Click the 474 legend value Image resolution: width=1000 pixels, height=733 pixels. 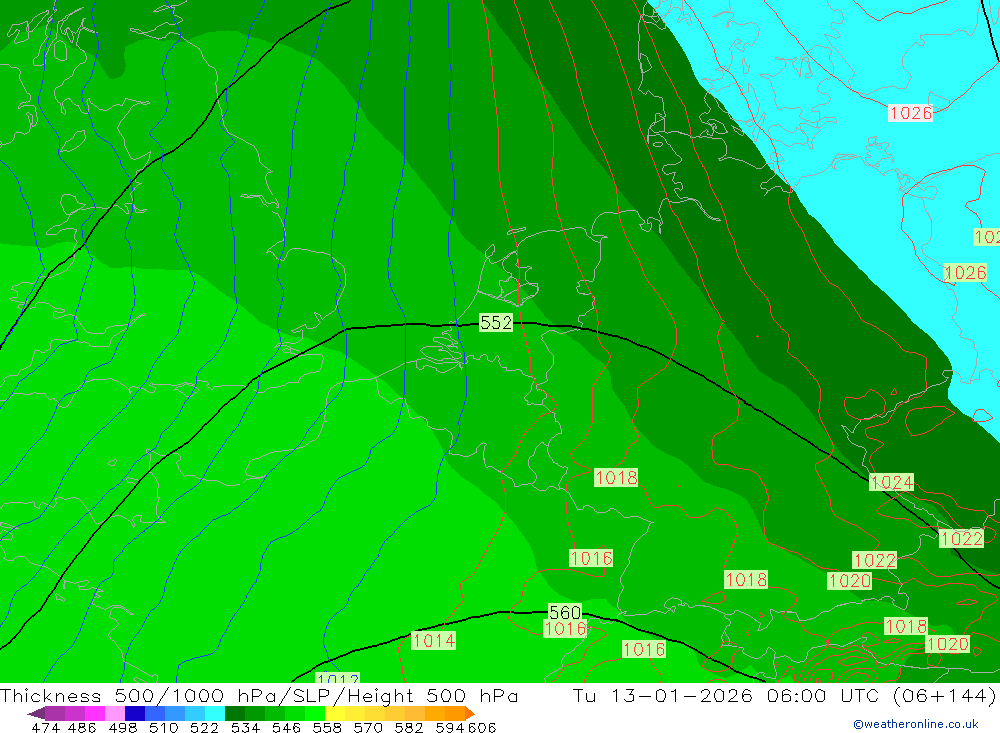(x=45, y=728)
